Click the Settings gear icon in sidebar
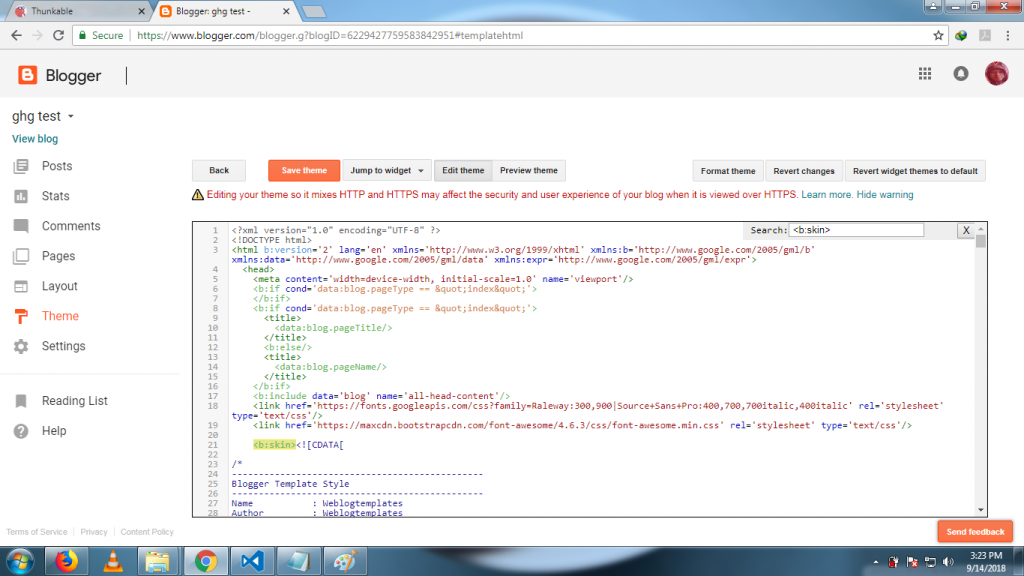 coord(21,346)
